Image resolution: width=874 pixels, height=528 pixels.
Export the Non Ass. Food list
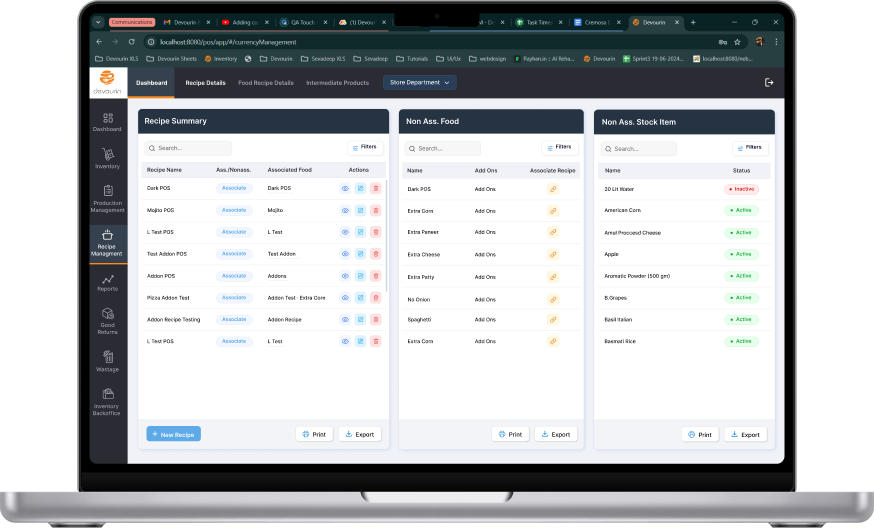(556, 434)
